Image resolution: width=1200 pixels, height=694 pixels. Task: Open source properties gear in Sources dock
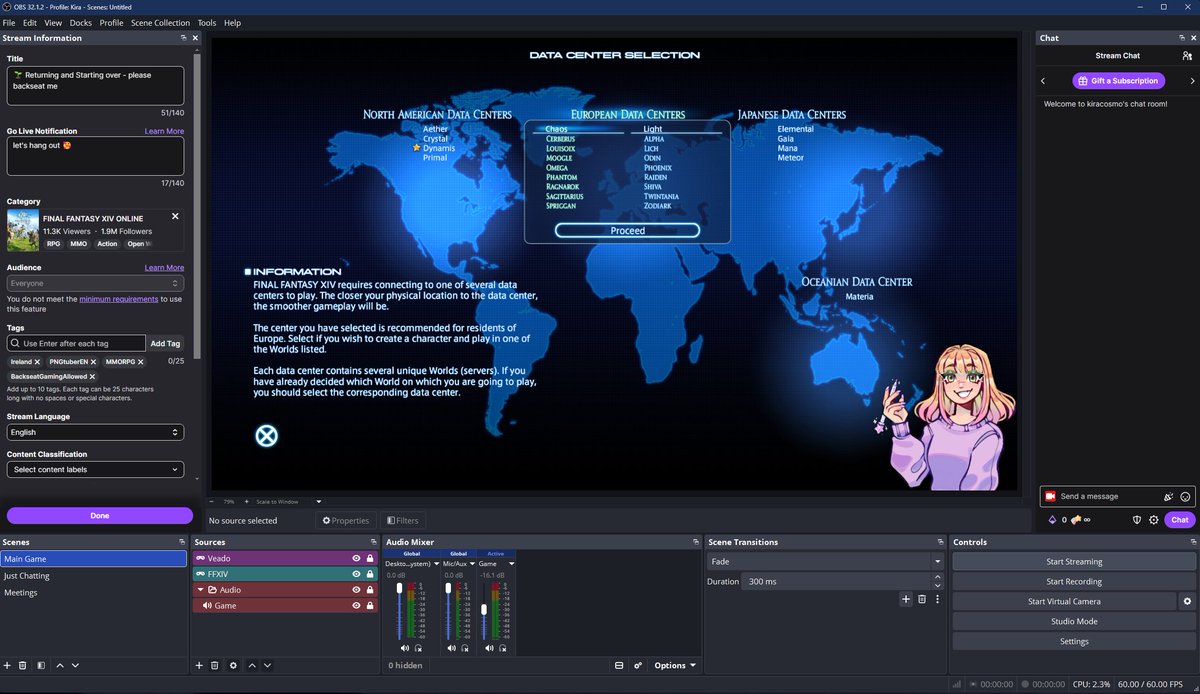[233, 665]
